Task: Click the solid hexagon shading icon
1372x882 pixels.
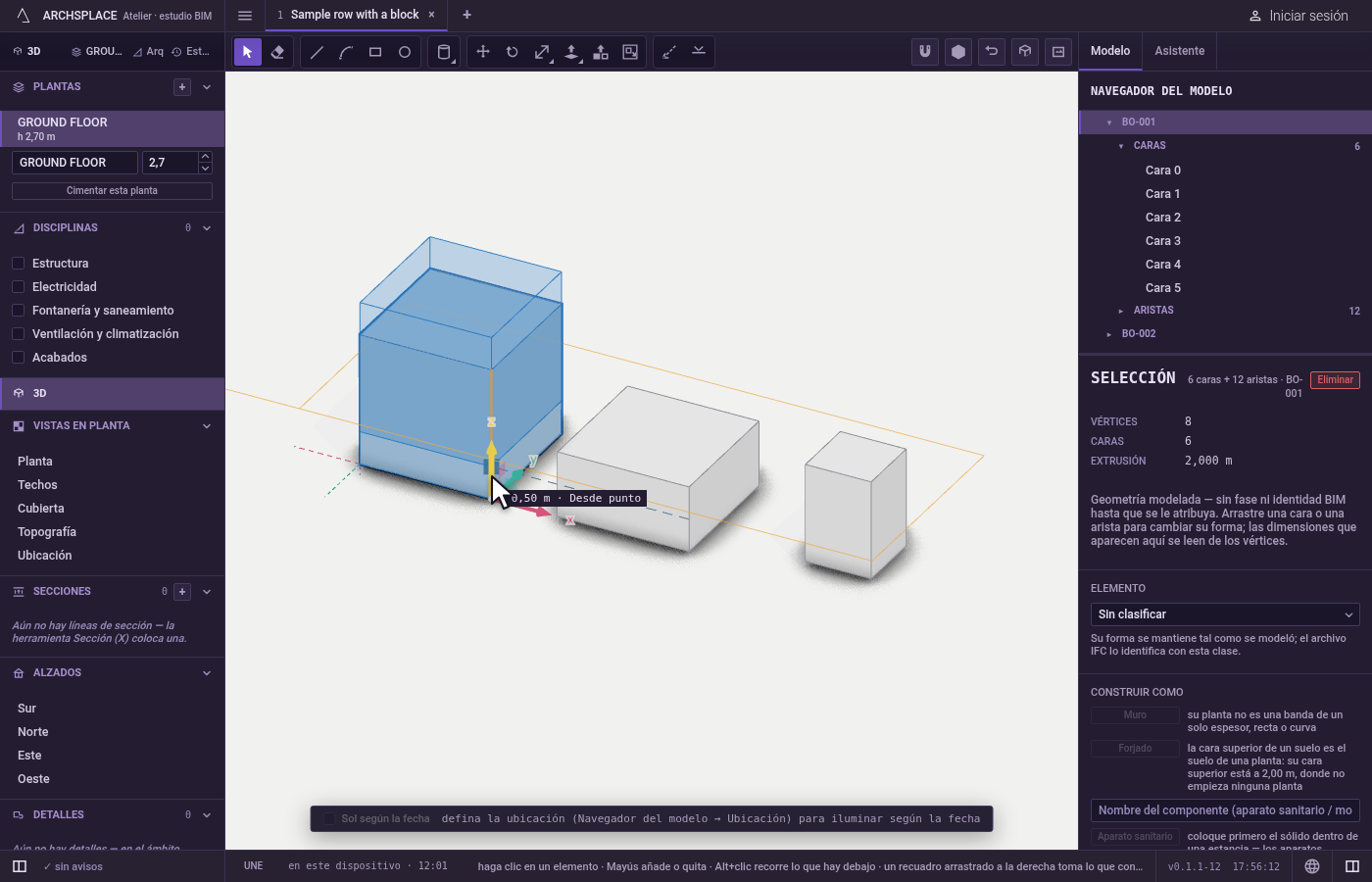Action: click(x=958, y=52)
